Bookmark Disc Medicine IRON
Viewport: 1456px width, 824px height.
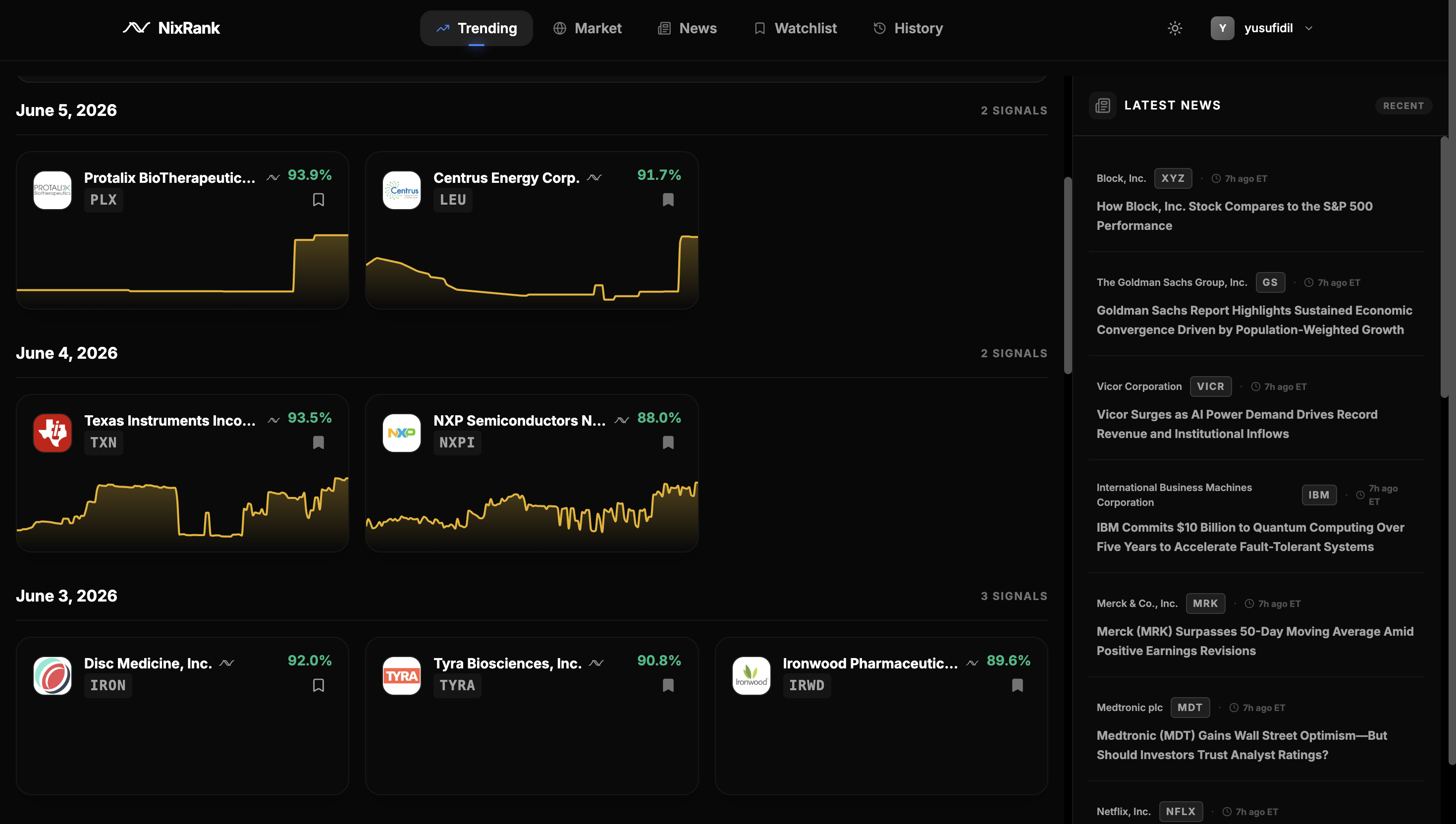tap(319, 685)
